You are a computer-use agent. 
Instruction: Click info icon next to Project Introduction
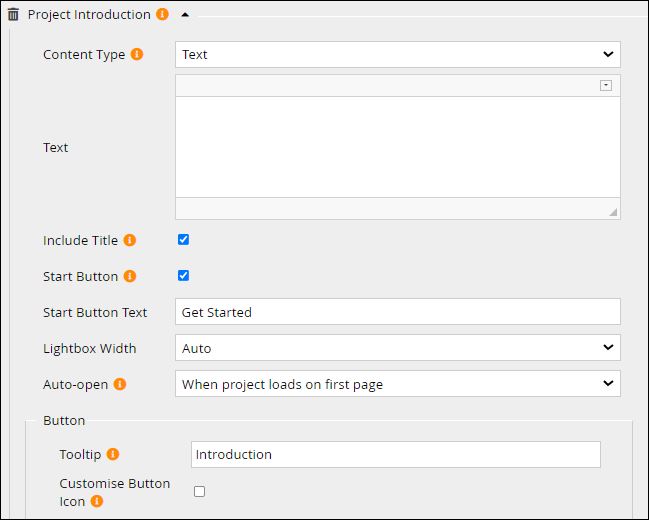[x=162, y=15]
